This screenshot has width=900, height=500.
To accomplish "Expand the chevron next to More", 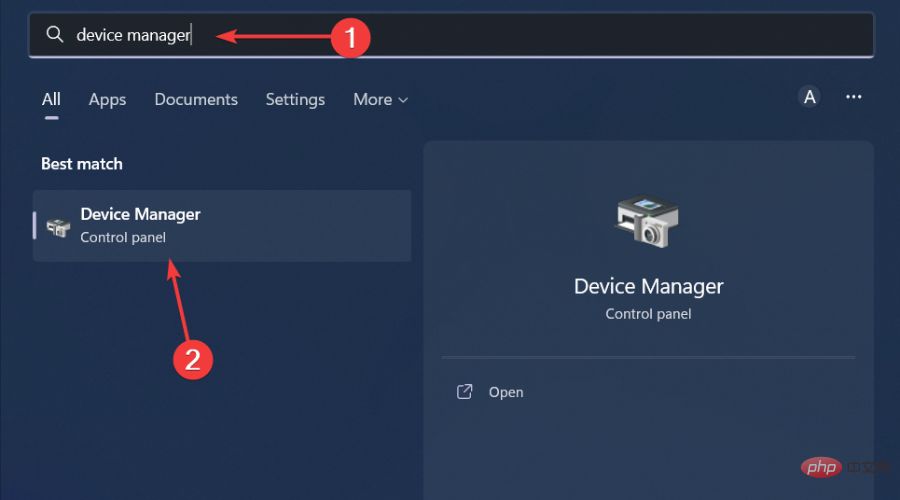I will coord(403,100).
